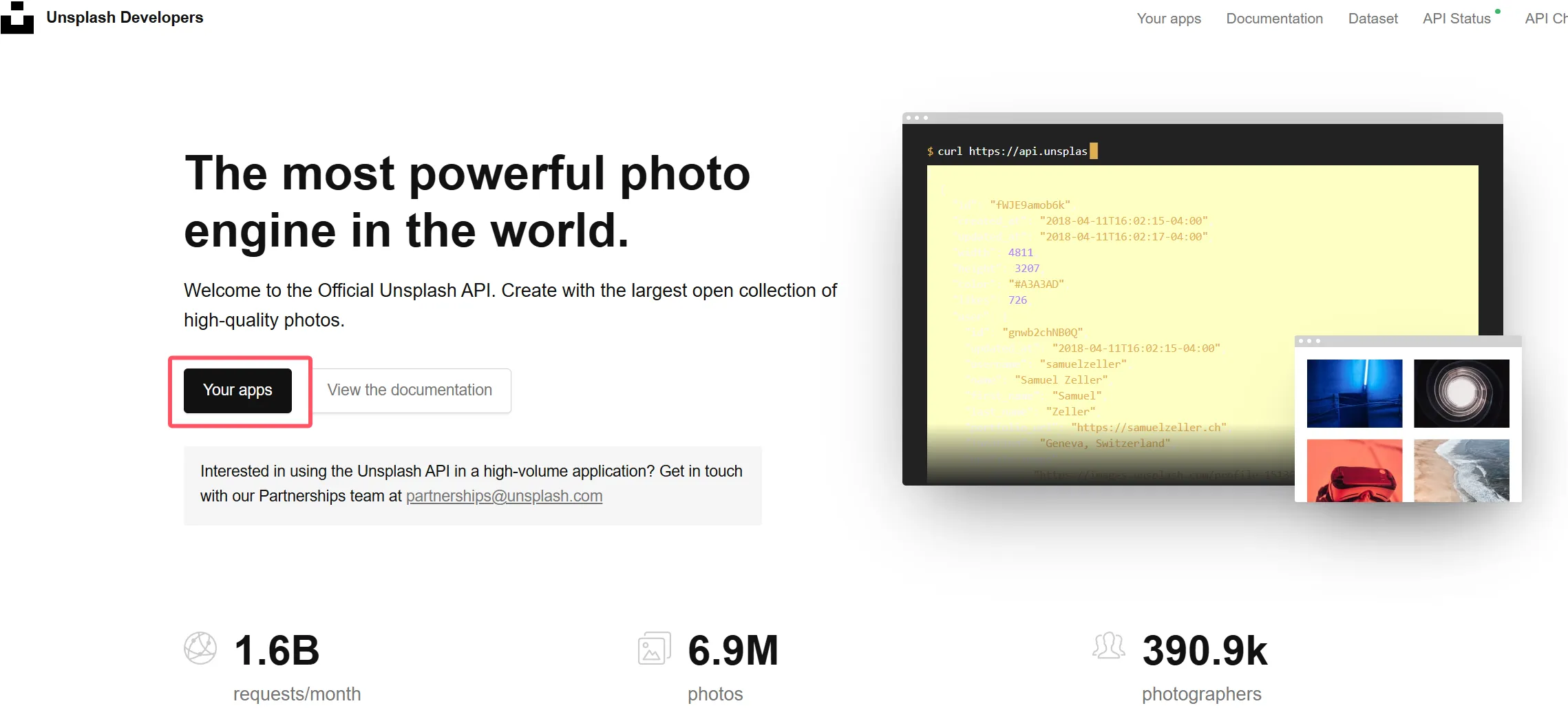
Task: Open the Unsplash Developers home link
Action: 125,18
